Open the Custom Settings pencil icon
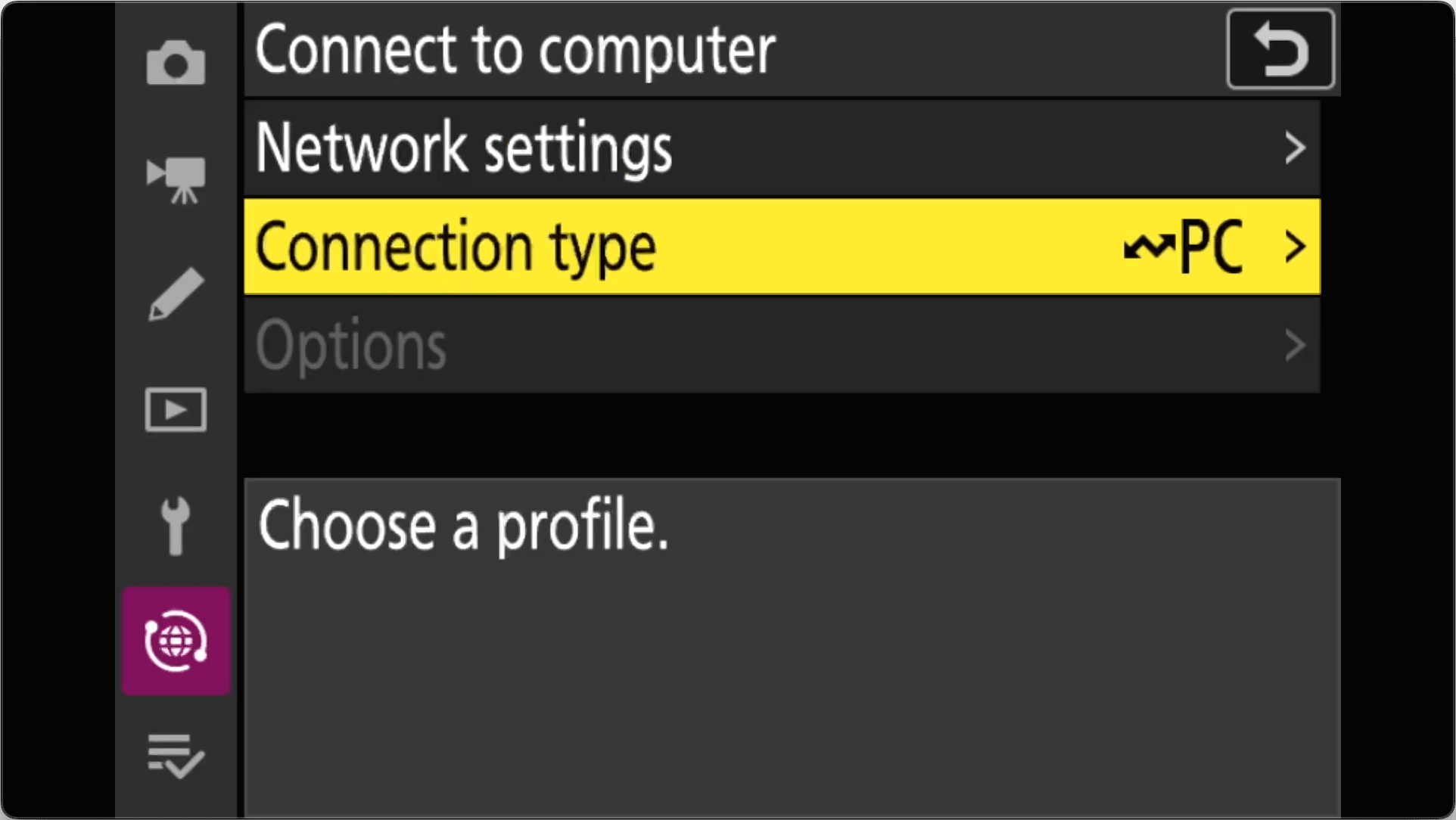This screenshot has height=820, width=1456. pyautogui.click(x=176, y=294)
